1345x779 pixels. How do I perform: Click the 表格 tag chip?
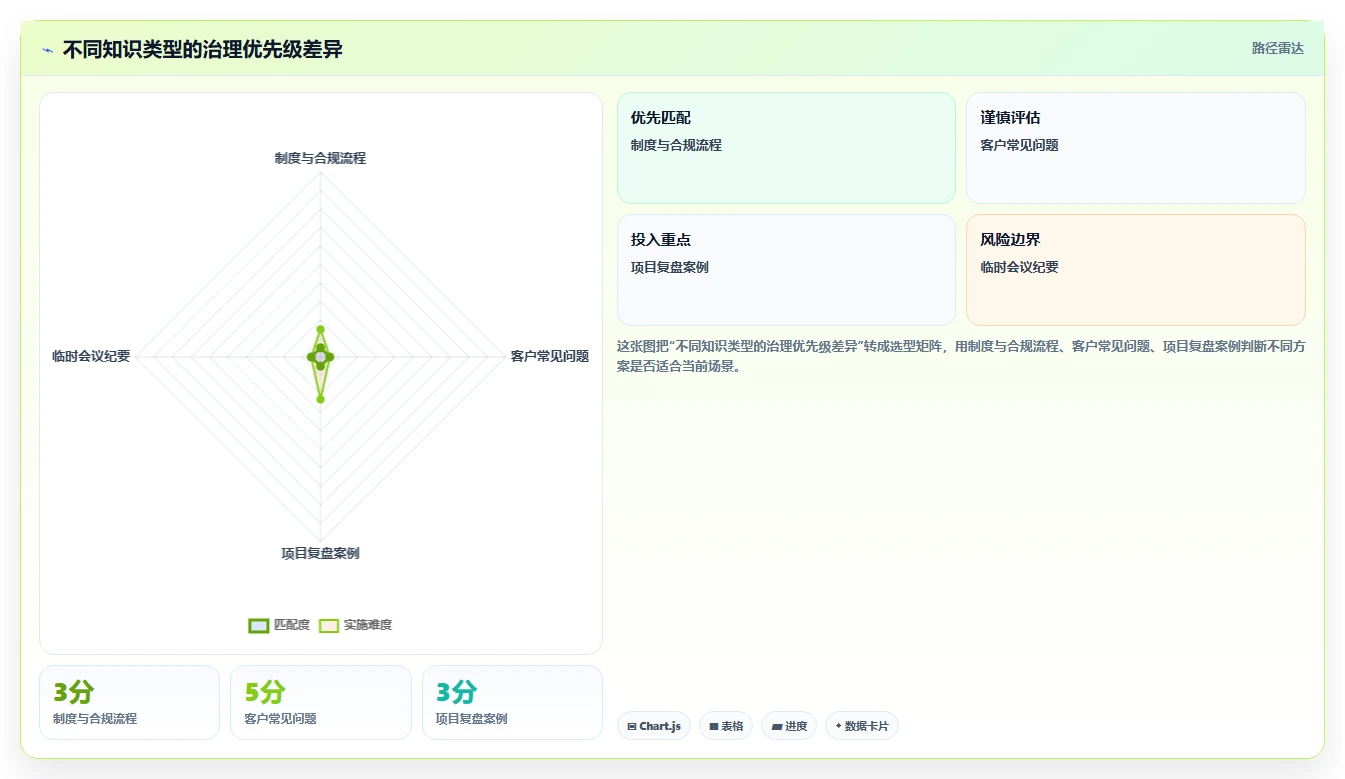pyautogui.click(x=726, y=726)
